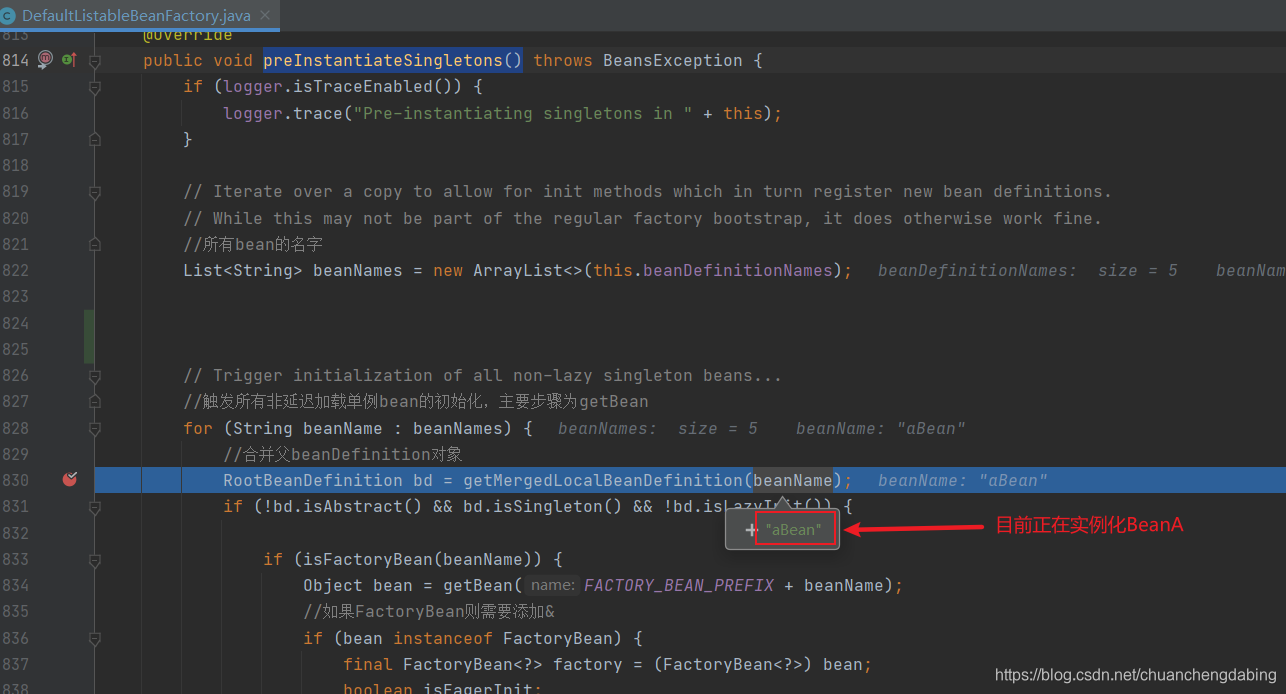Click logger.isTraceEnabled() call on line 815
The image size is (1286, 694).
click(338, 87)
